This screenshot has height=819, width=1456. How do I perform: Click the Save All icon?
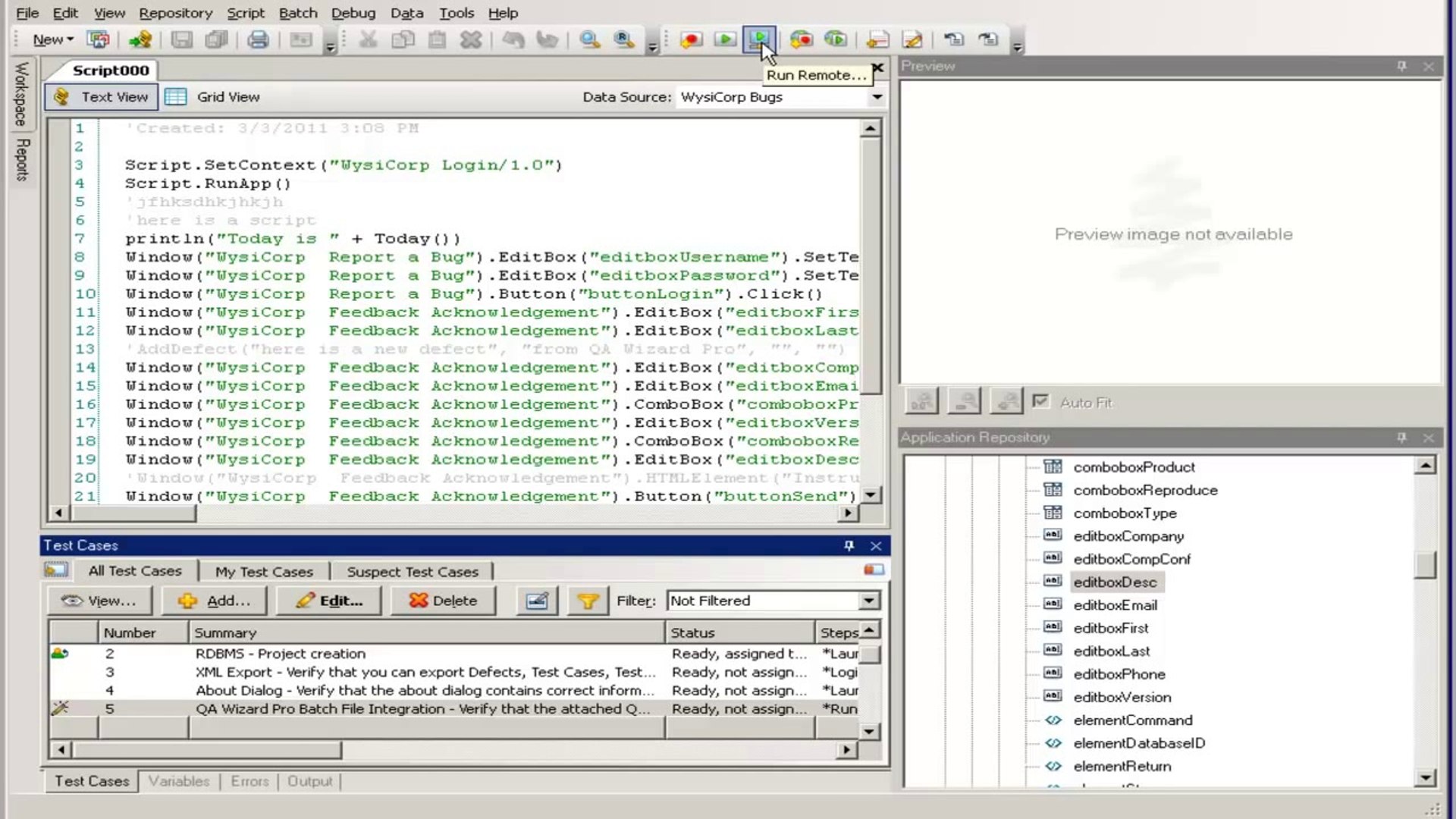coord(216,39)
